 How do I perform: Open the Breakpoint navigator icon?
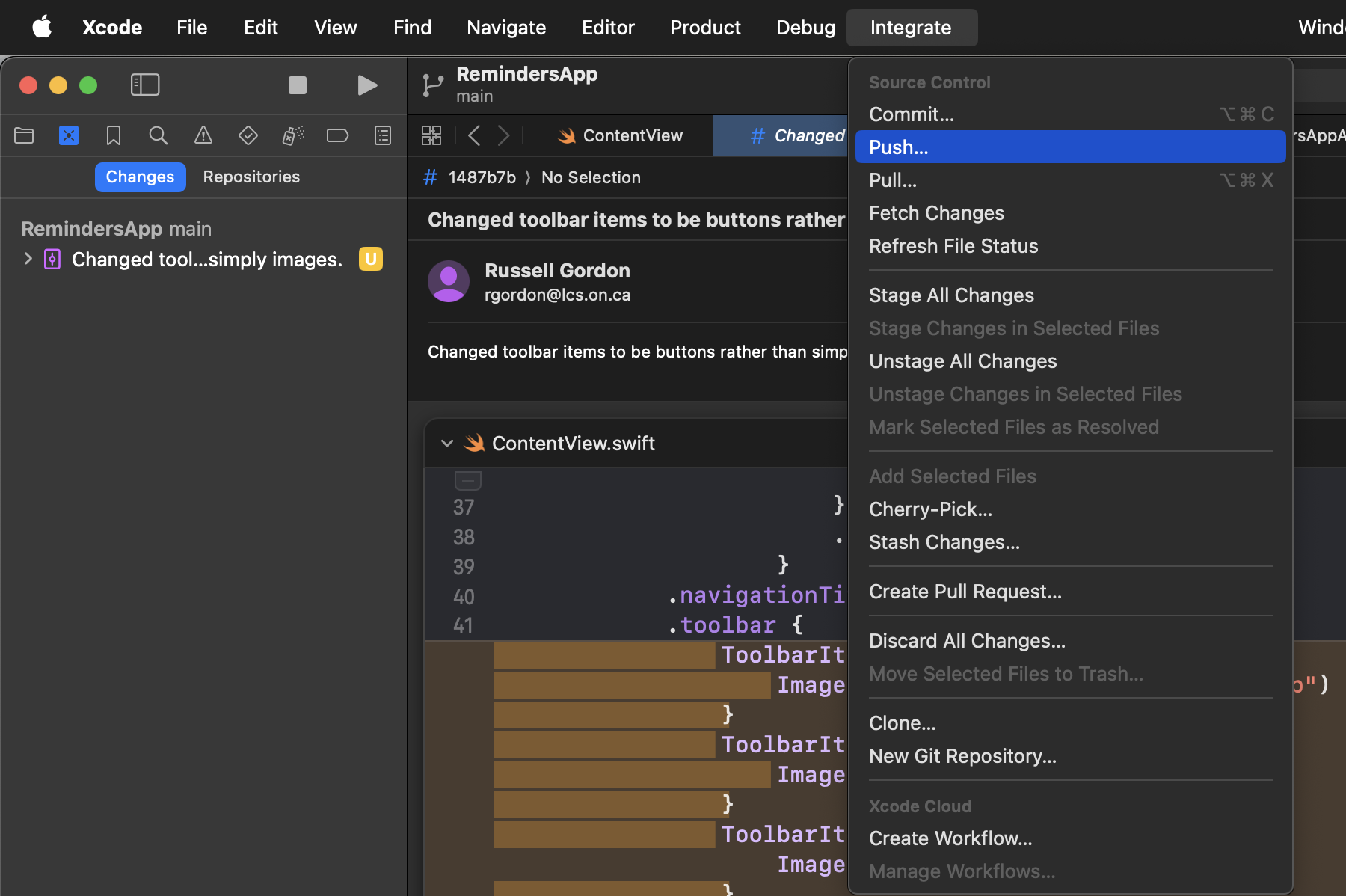coord(337,135)
